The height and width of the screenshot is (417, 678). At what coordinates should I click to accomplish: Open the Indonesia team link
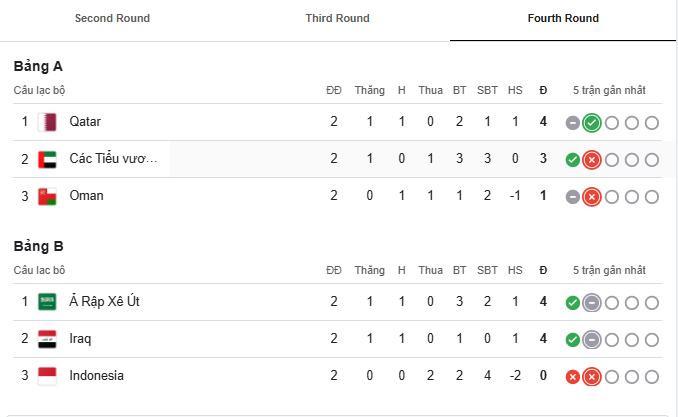pyautogui.click(x=96, y=376)
